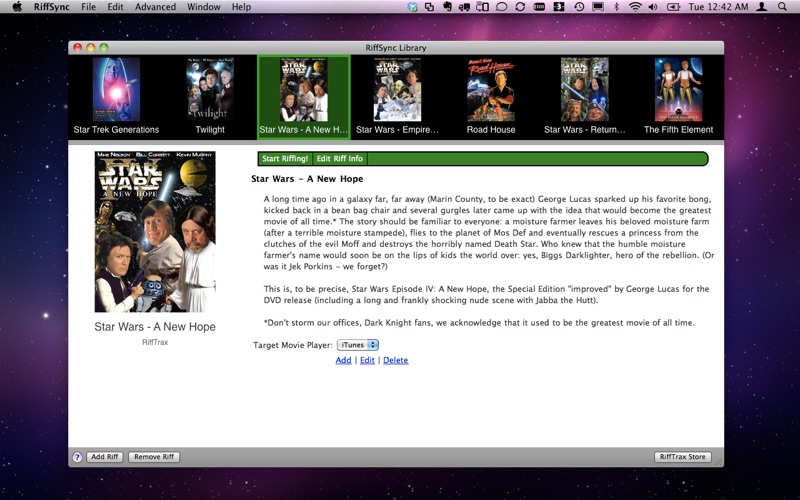Select the Star Trek Generations poster thumbnail
This screenshot has height=500, width=800.
116,90
